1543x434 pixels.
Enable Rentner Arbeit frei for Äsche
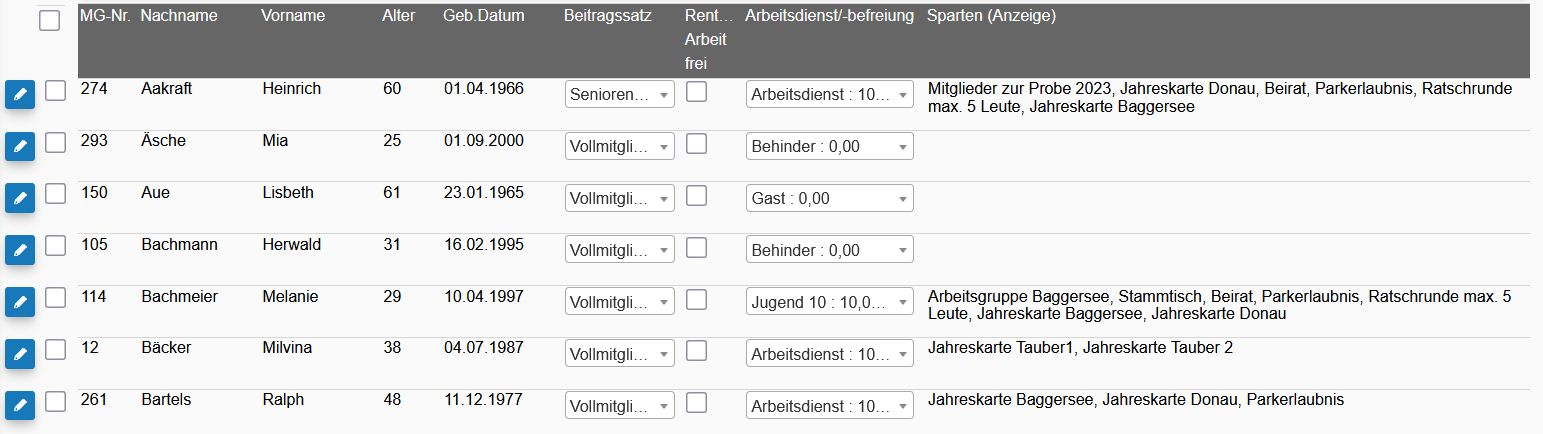coord(696,143)
